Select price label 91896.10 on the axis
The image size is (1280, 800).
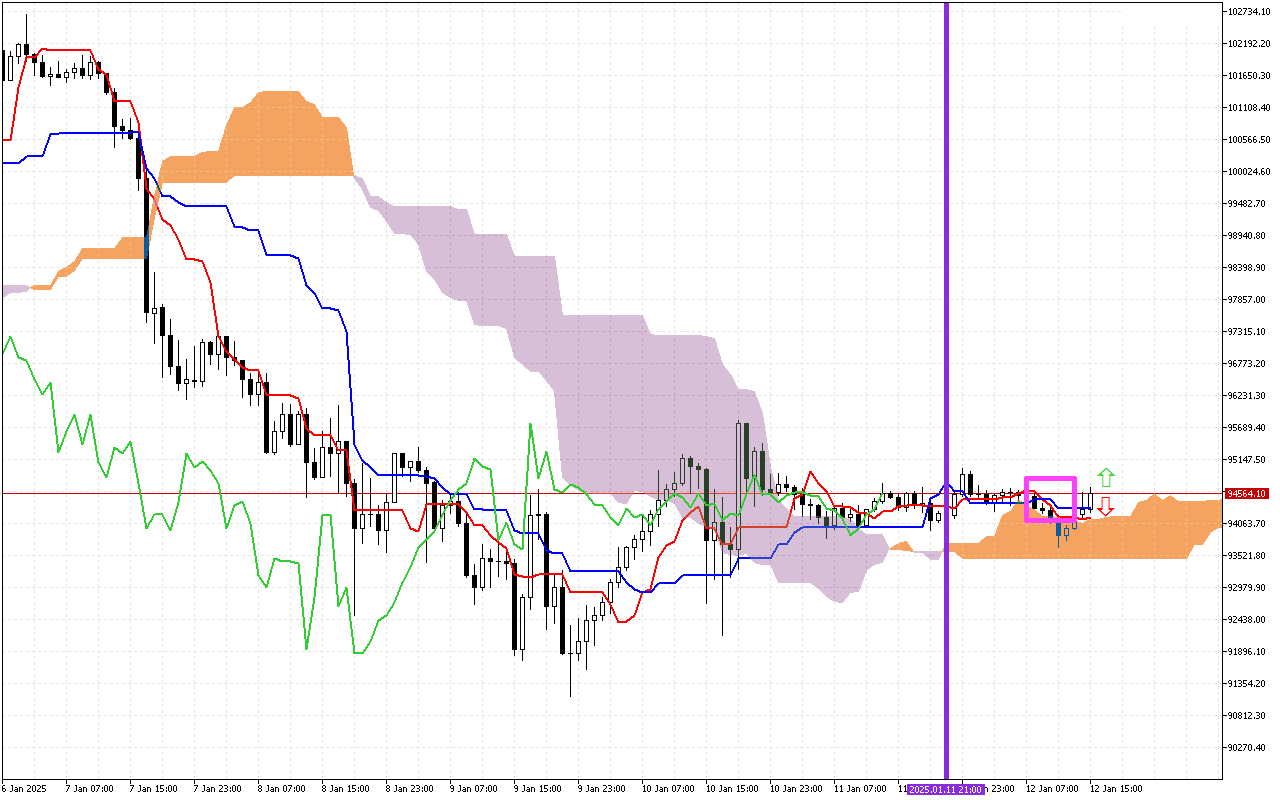click(x=1248, y=652)
